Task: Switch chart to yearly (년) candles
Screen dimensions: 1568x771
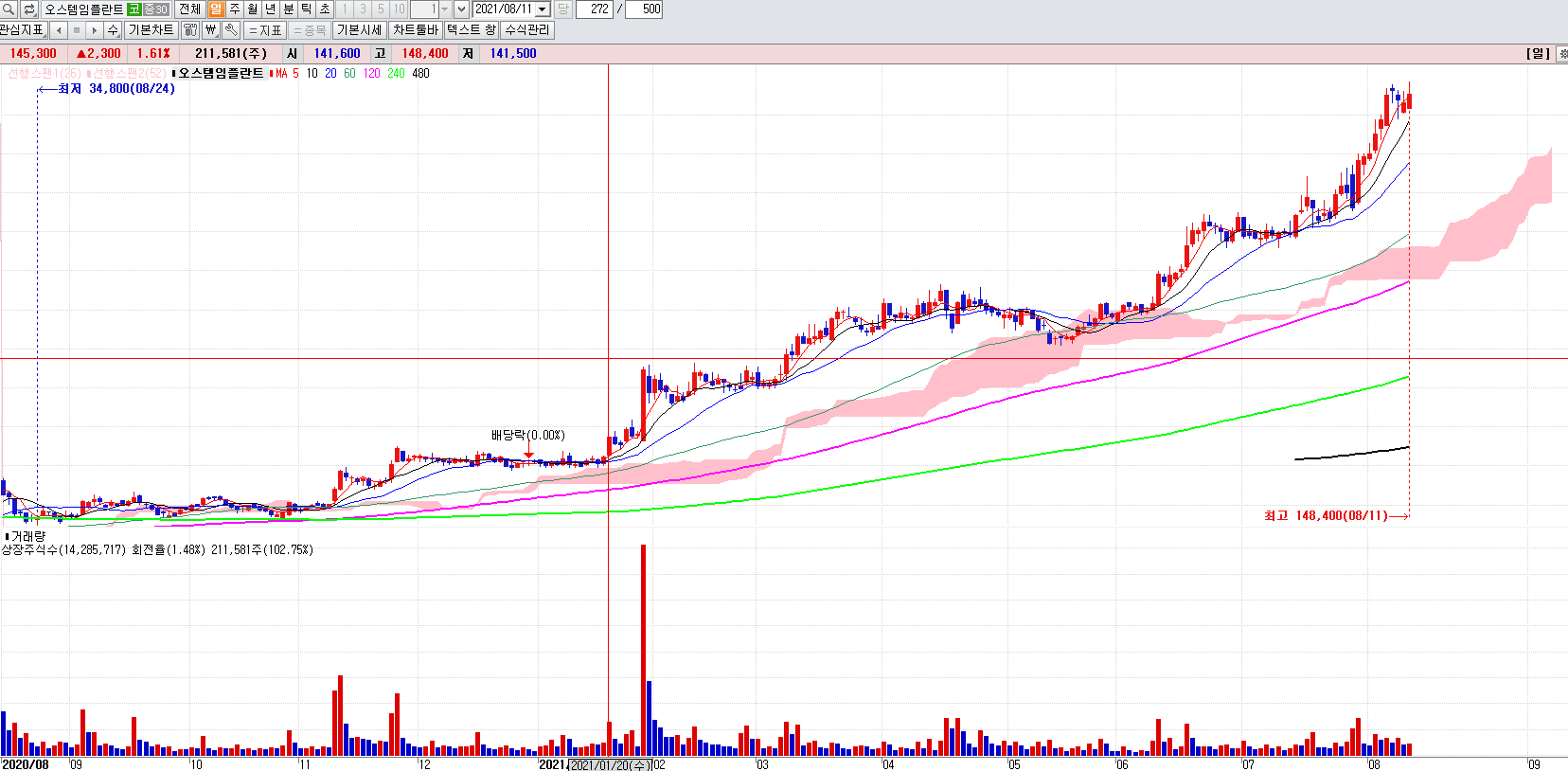Action: 270,9
